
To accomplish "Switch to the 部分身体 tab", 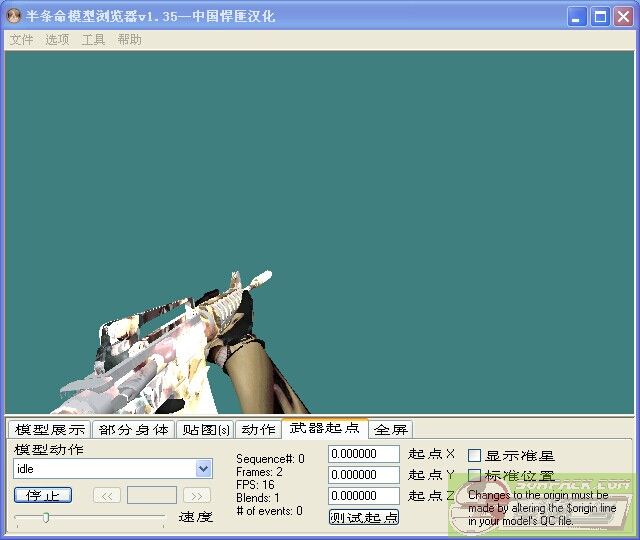I will 133,430.
